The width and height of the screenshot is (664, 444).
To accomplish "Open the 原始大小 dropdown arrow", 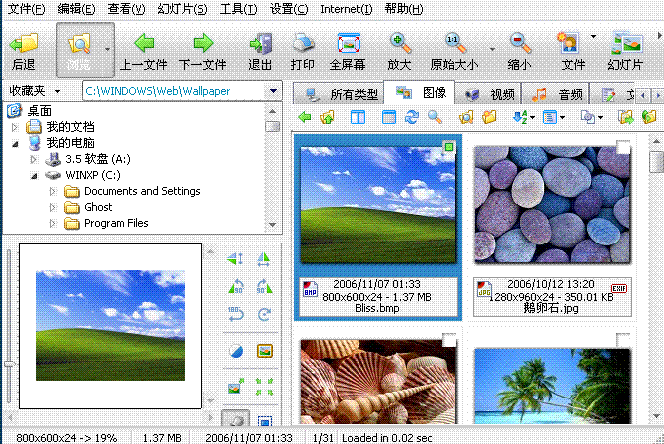I will click(492, 49).
